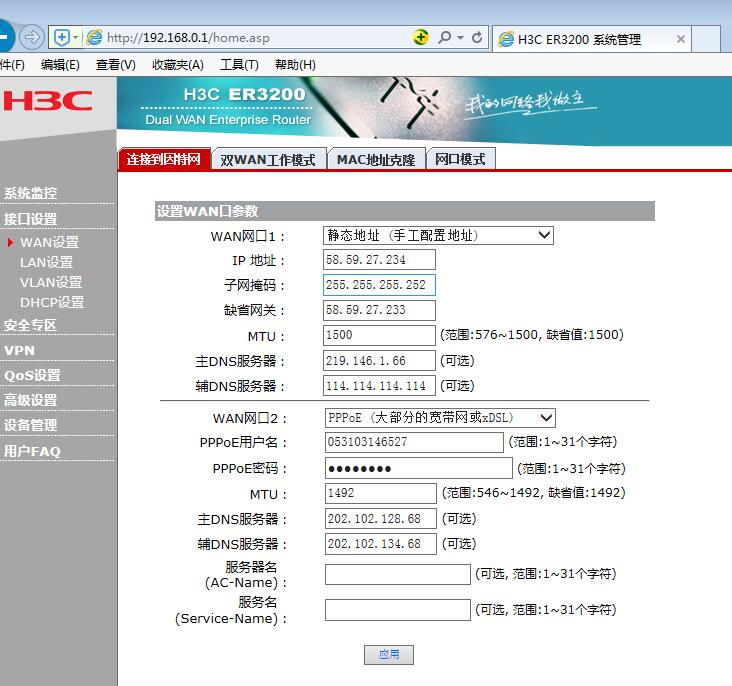Image resolution: width=732 pixels, height=686 pixels.
Task: Expand the VPN sidebar section
Action: 19,350
